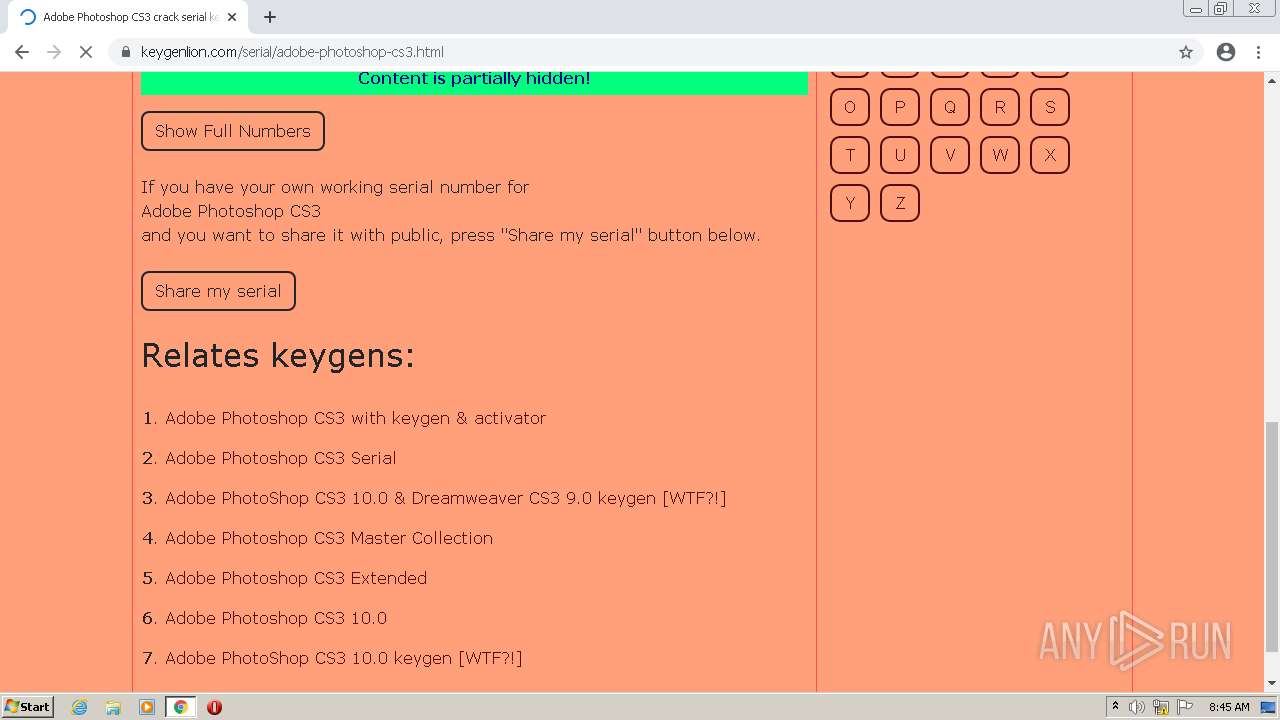1280x720 pixels.
Task: Click the Relates keygens heading
Action: click(278, 355)
